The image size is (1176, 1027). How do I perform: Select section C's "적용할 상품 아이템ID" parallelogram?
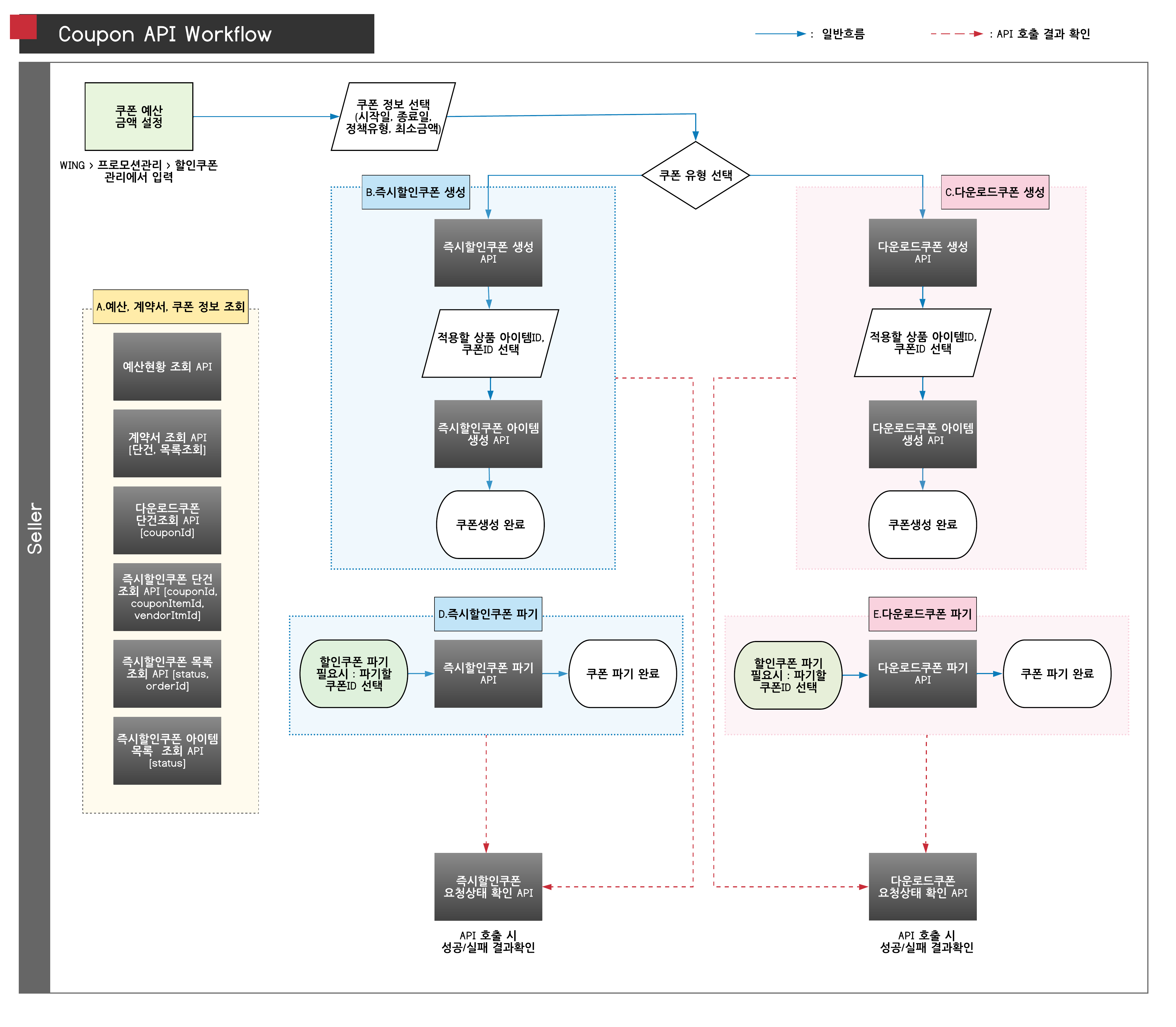[x=922, y=343]
